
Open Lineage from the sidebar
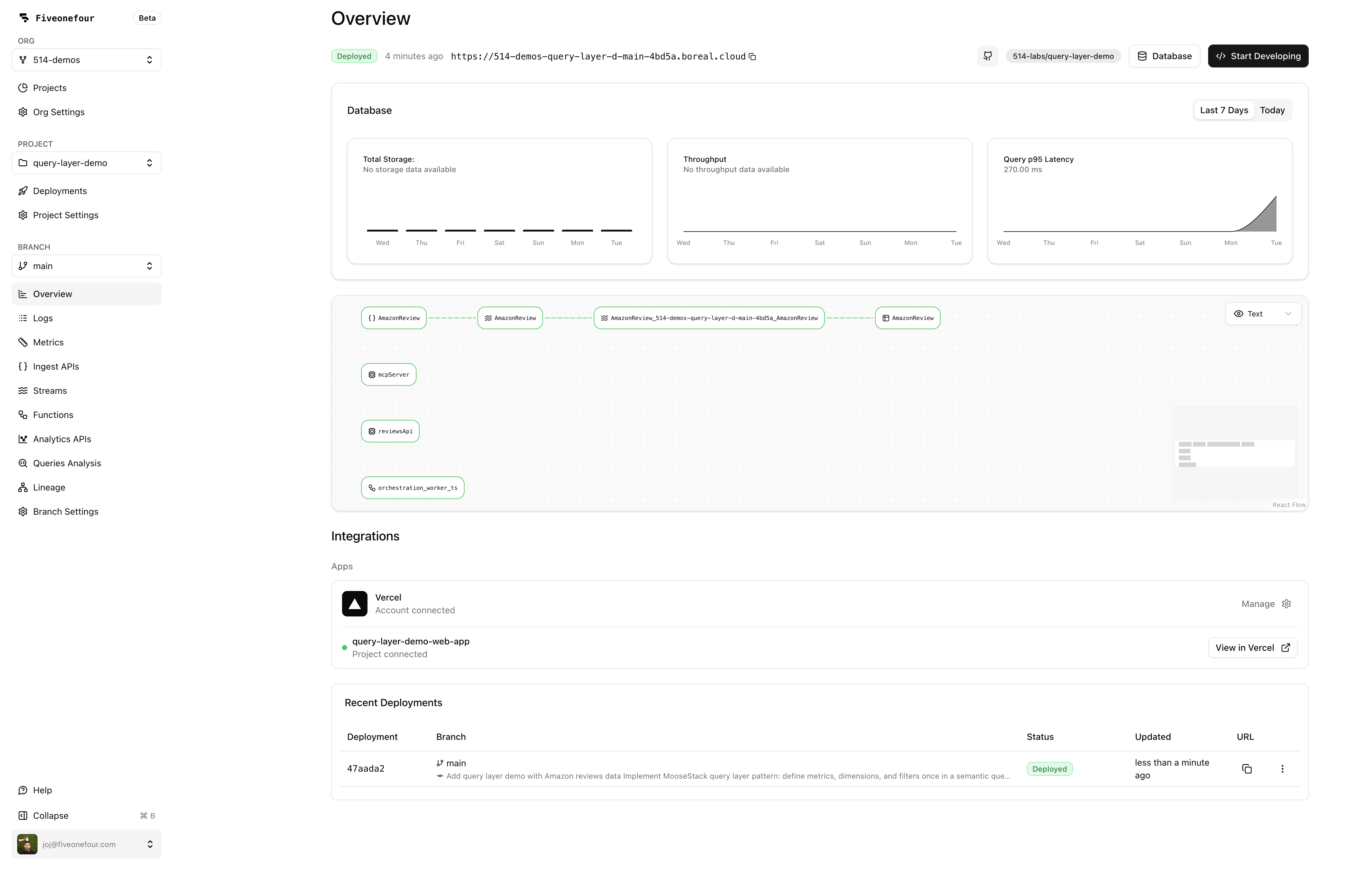[49, 487]
